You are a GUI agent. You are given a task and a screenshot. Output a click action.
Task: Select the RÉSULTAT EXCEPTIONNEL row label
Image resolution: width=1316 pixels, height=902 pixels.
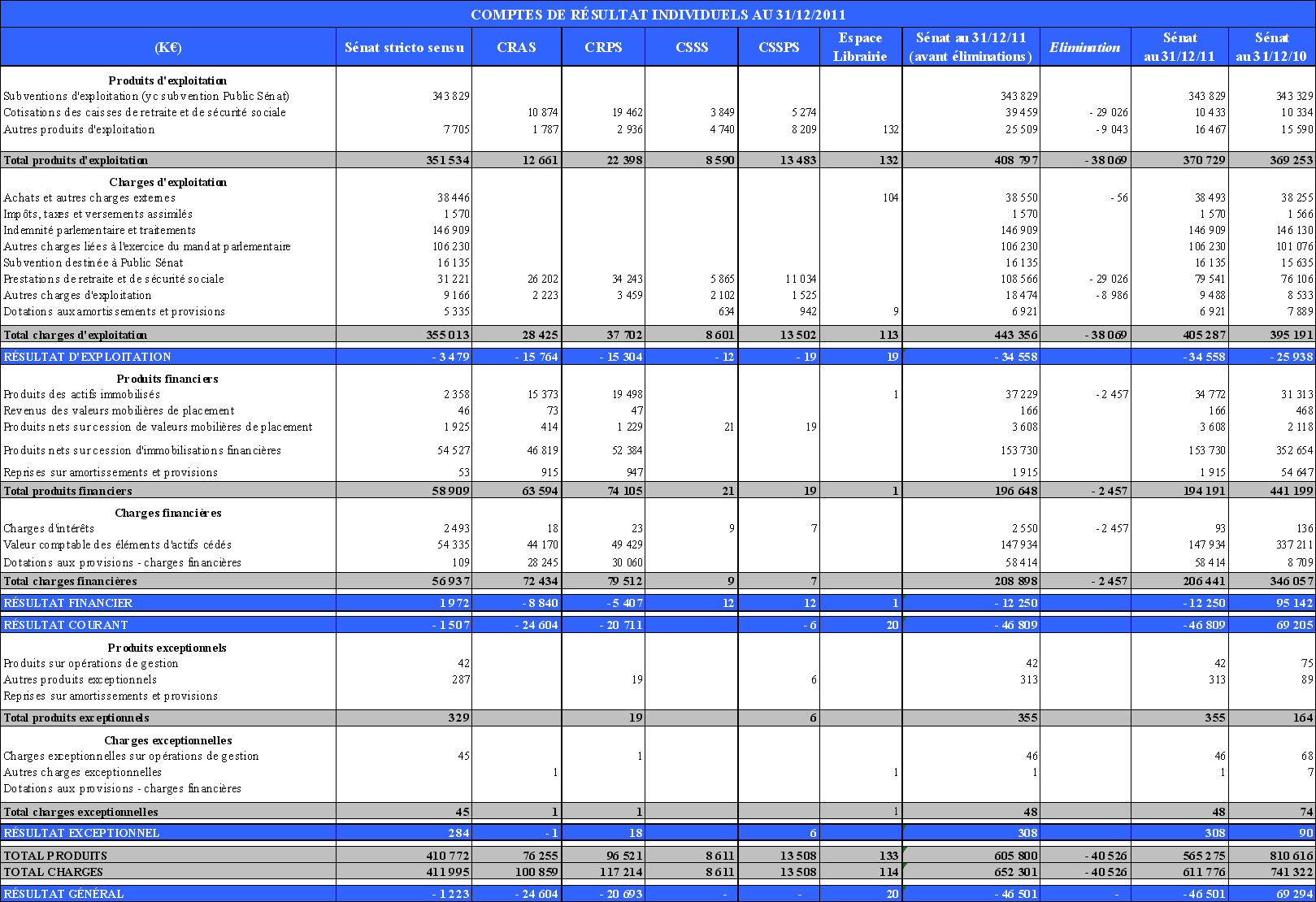pyautogui.click(x=81, y=833)
